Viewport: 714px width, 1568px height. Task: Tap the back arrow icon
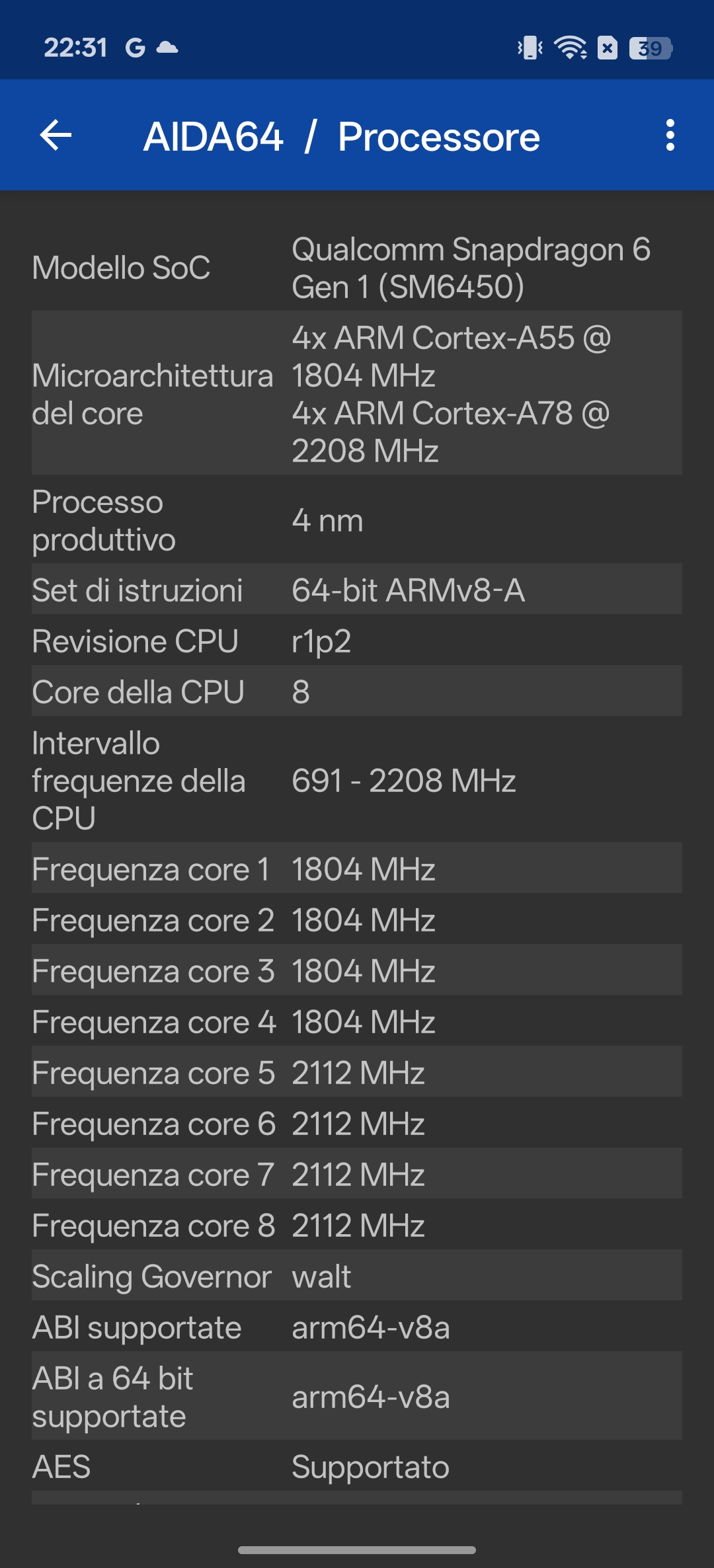56,136
